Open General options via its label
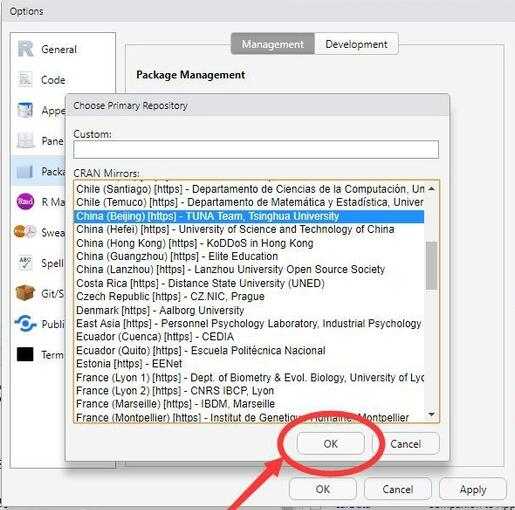The image size is (515, 510). coord(59,49)
